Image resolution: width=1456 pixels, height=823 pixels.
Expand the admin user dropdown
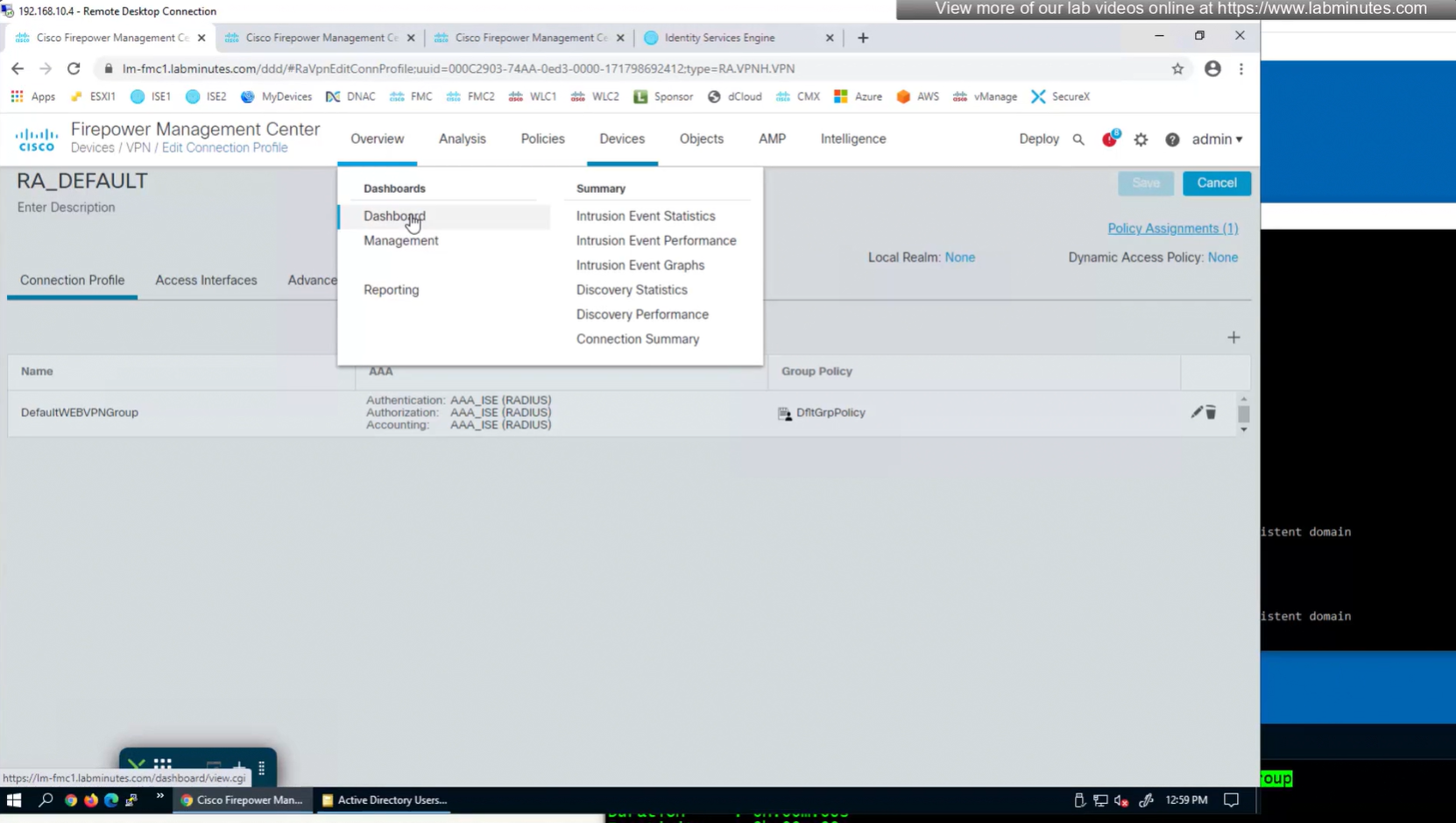[x=1217, y=139]
